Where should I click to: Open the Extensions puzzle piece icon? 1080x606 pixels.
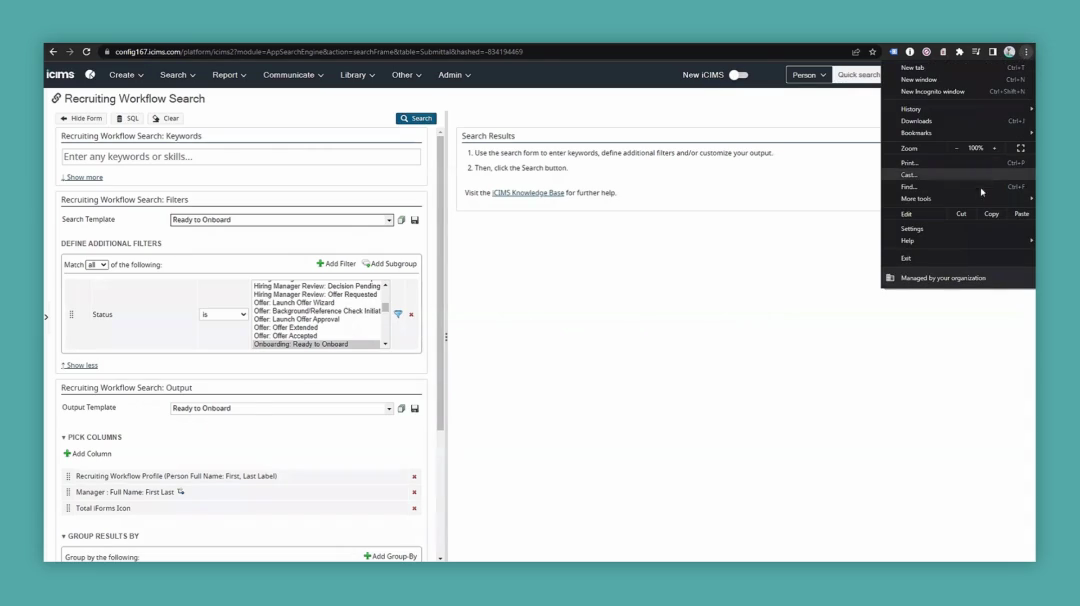tap(959, 52)
